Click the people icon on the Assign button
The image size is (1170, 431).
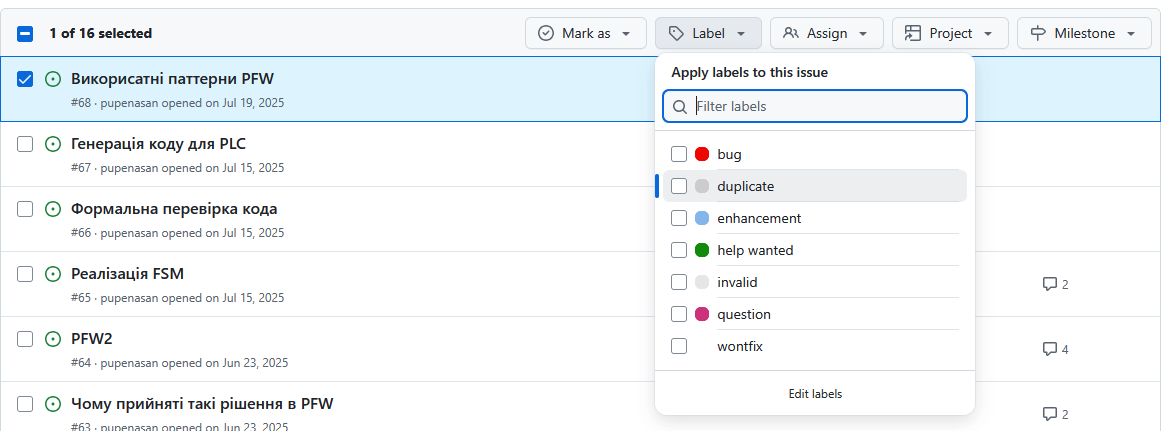pos(790,33)
